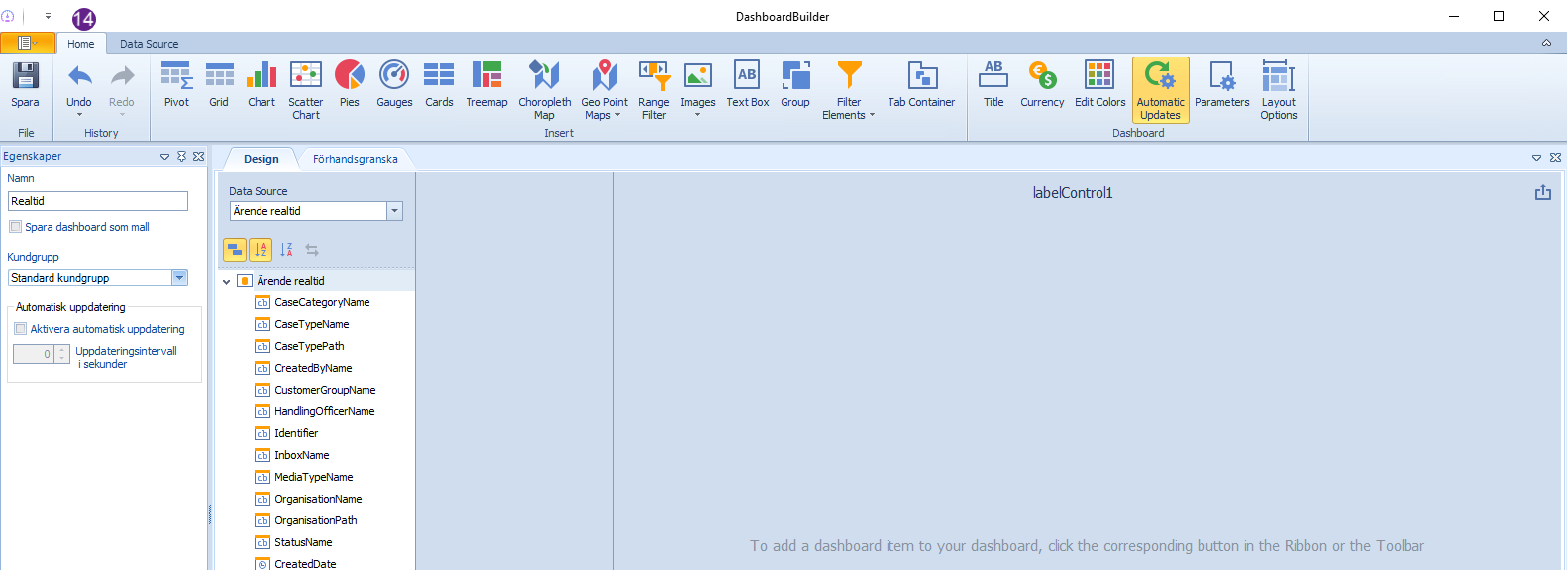Insert a Pies item
Screen dimensions: 1568x570
pyautogui.click(x=350, y=85)
